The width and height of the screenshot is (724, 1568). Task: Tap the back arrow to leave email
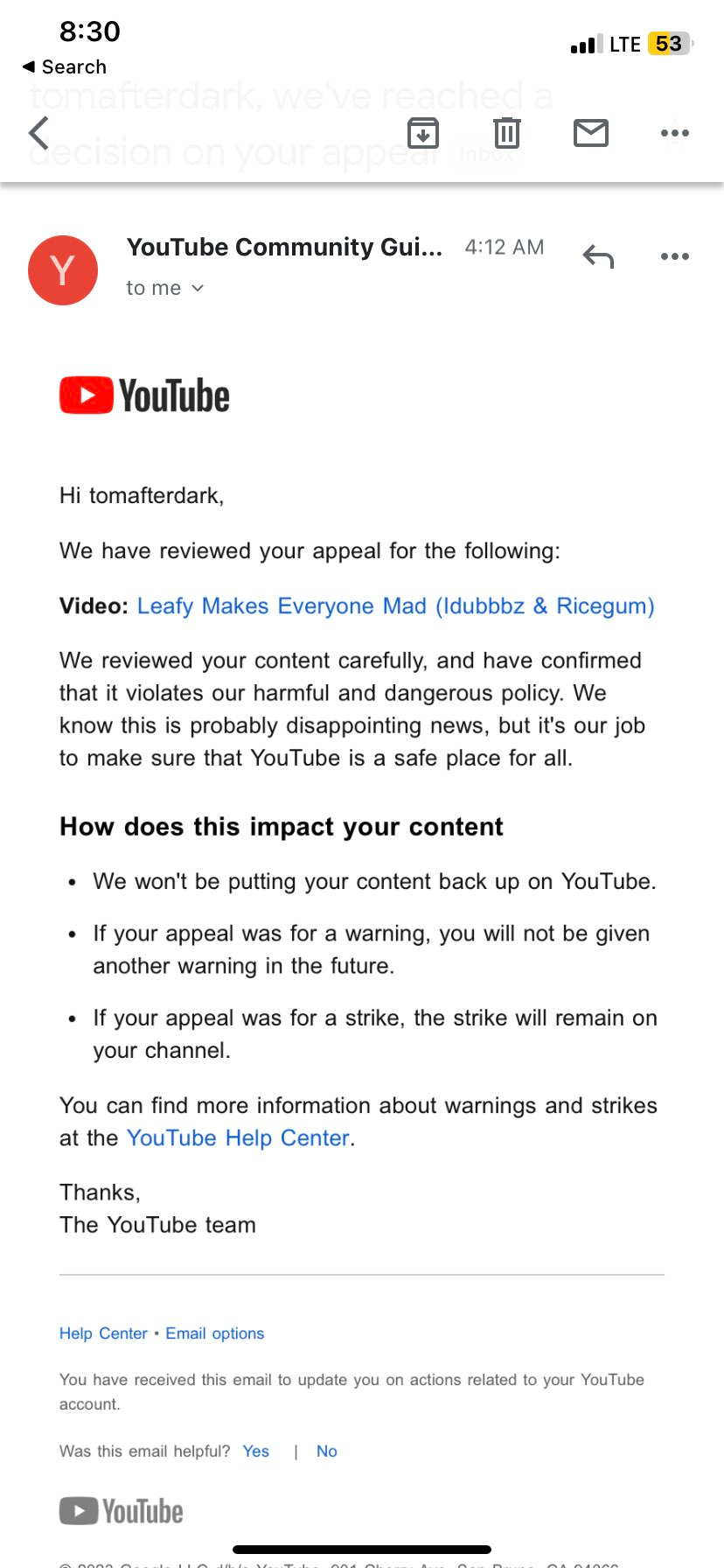38,133
